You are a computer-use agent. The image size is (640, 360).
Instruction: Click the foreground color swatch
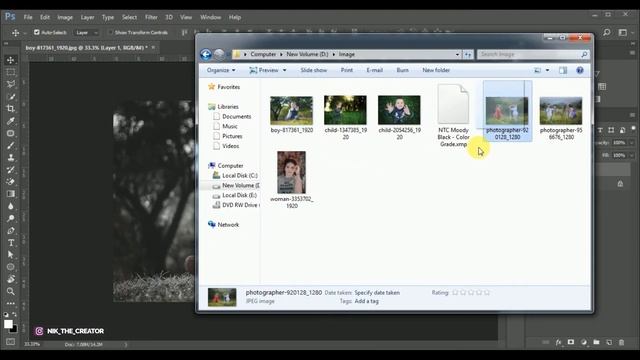8,324
